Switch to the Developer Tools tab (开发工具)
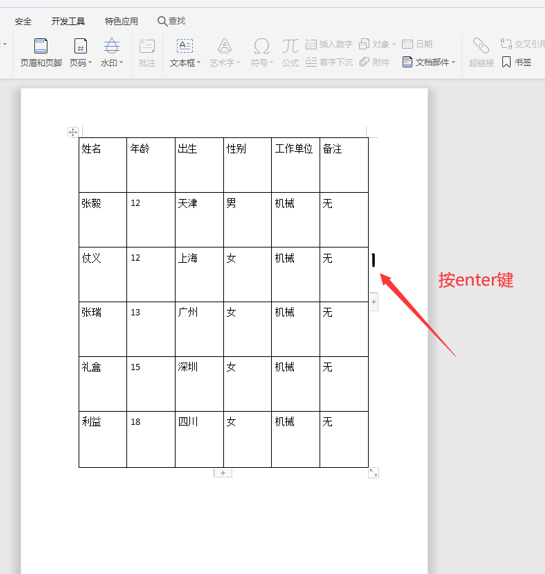Image resolution: width=545 pixels, height=574 pixels. (x=68, y=21)
